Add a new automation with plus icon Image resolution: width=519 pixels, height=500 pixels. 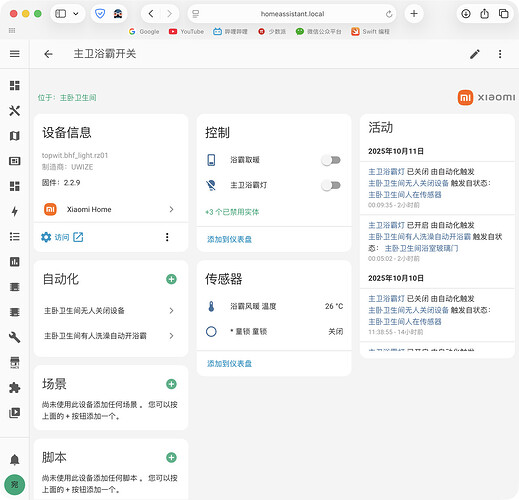point(171,279)
